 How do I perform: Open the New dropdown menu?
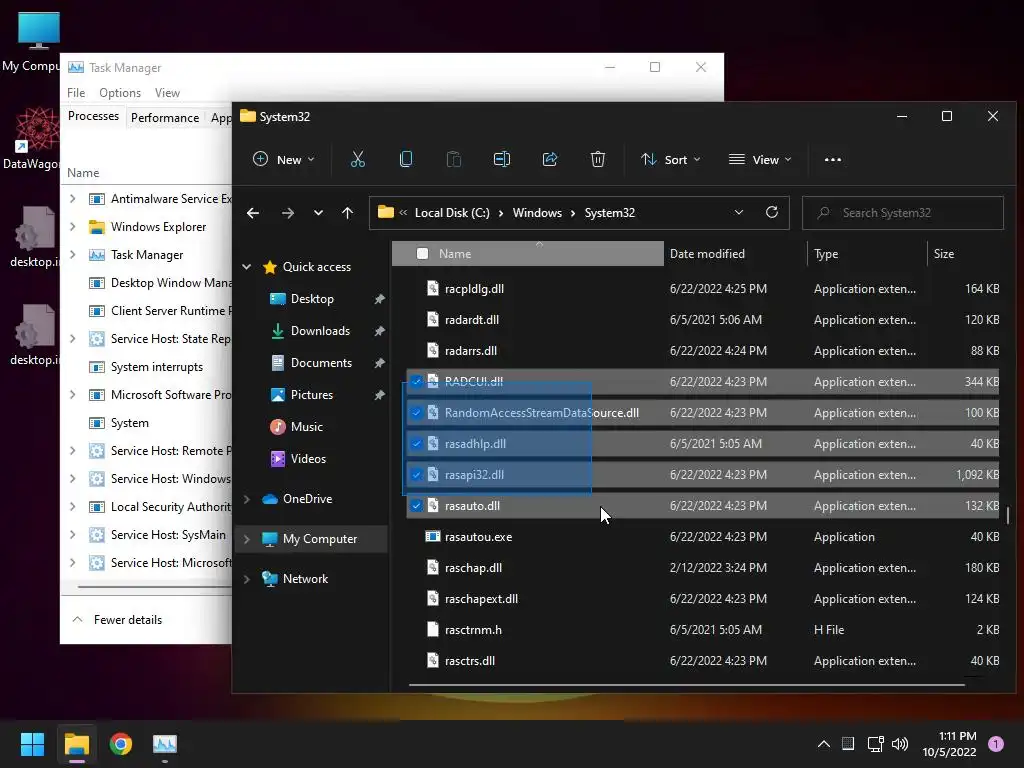point(284,159)
